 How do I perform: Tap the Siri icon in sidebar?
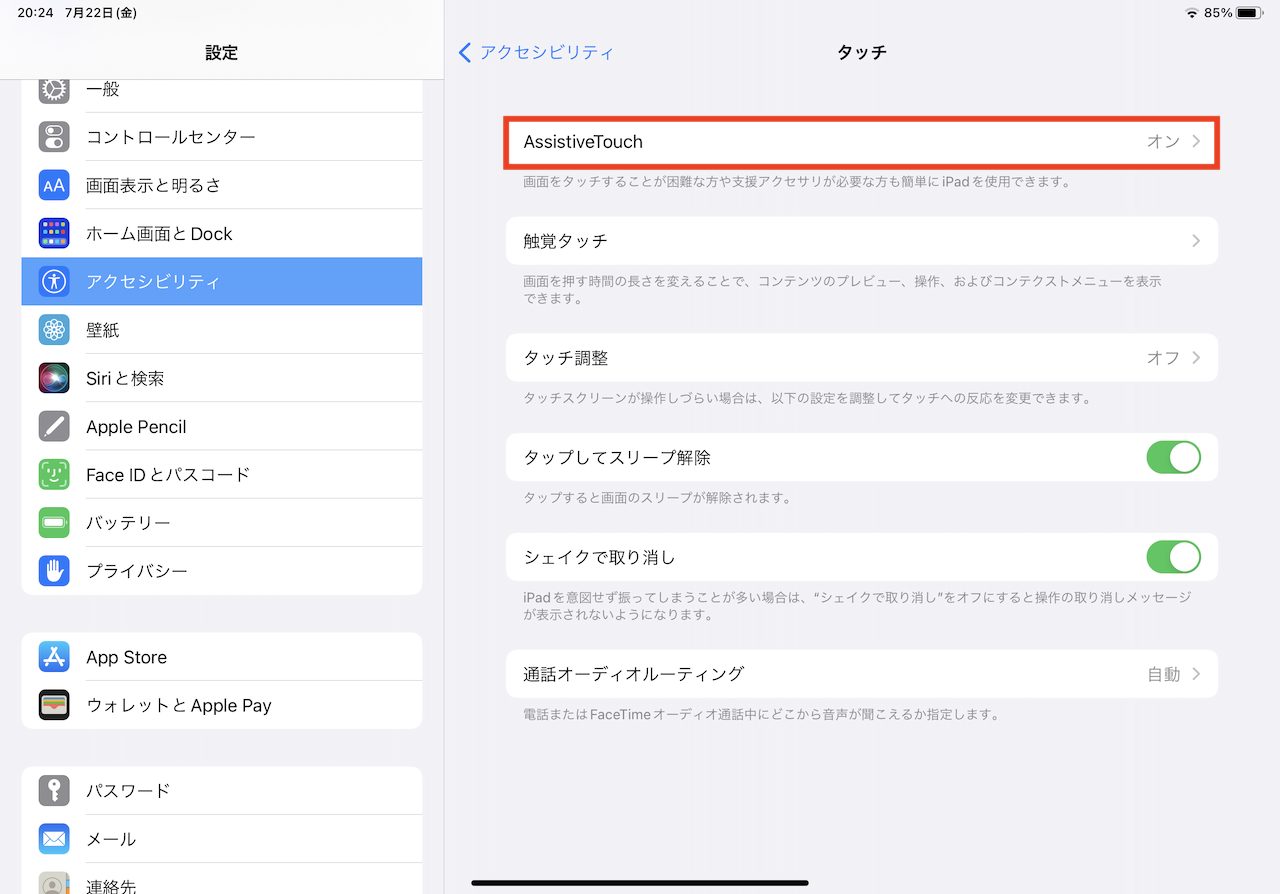click(54, 378)
